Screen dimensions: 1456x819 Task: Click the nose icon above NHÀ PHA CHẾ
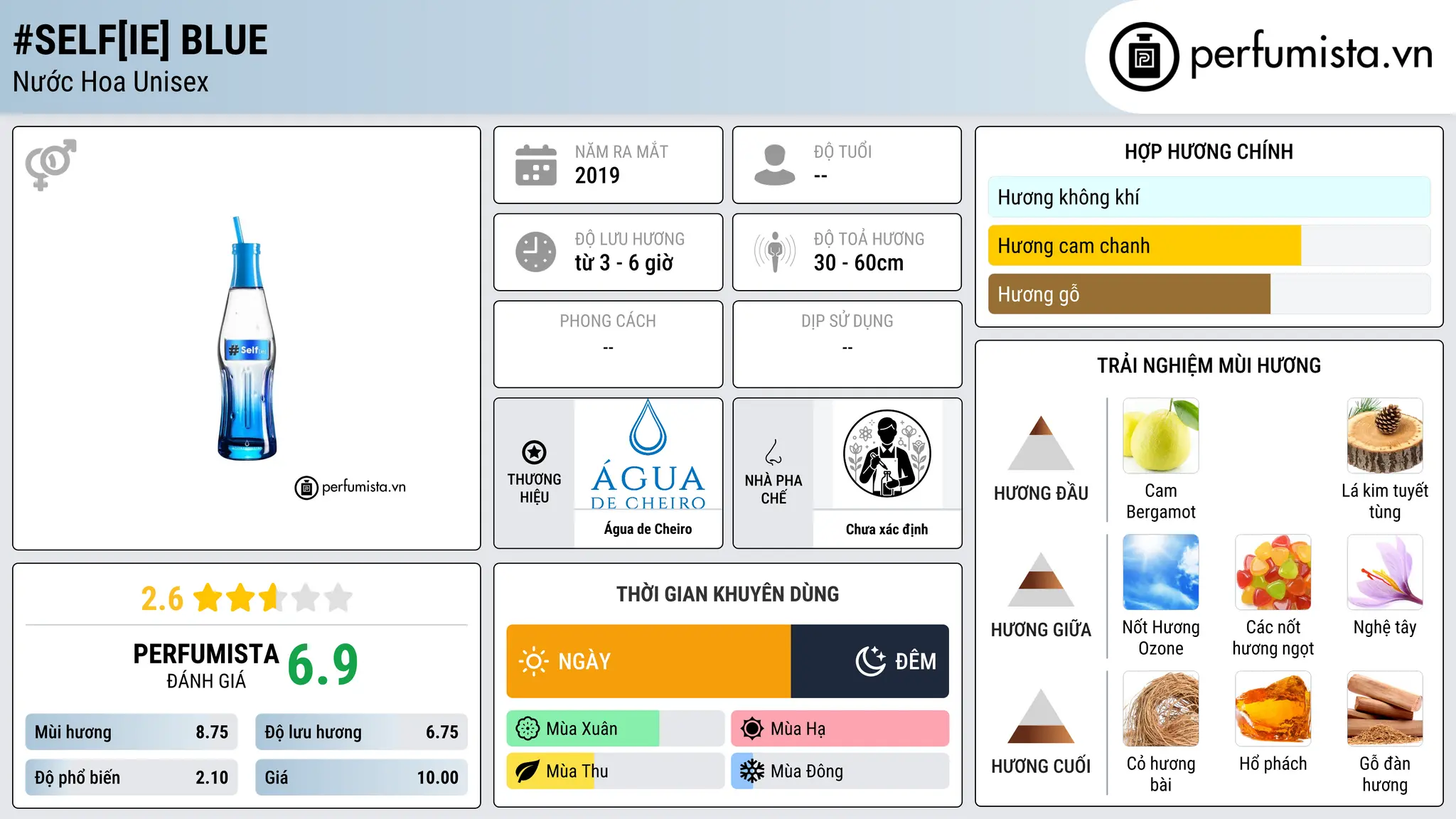point(773,452)
